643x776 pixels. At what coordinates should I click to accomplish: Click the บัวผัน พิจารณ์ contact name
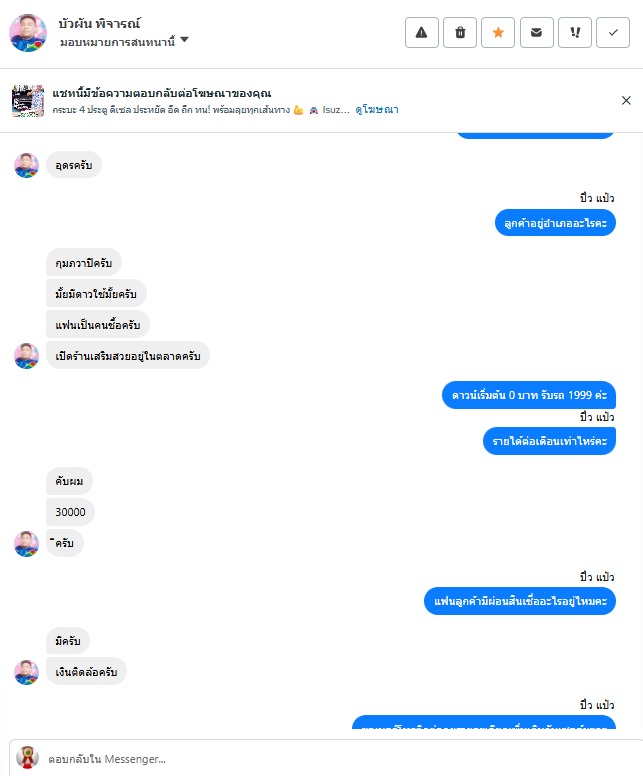tap(99, 23)
